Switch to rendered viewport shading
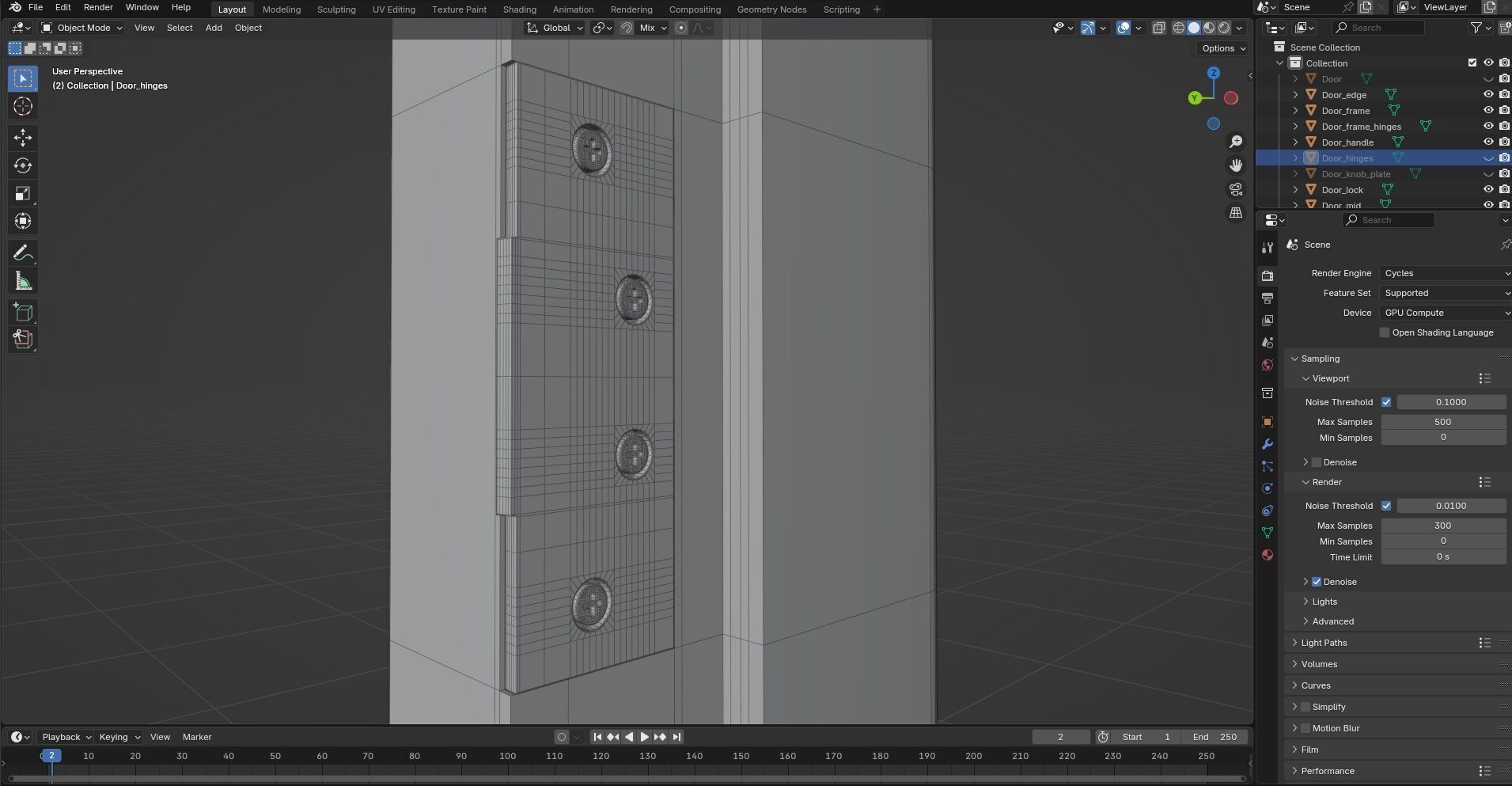1512x786 pixels. coord(1224,28)
